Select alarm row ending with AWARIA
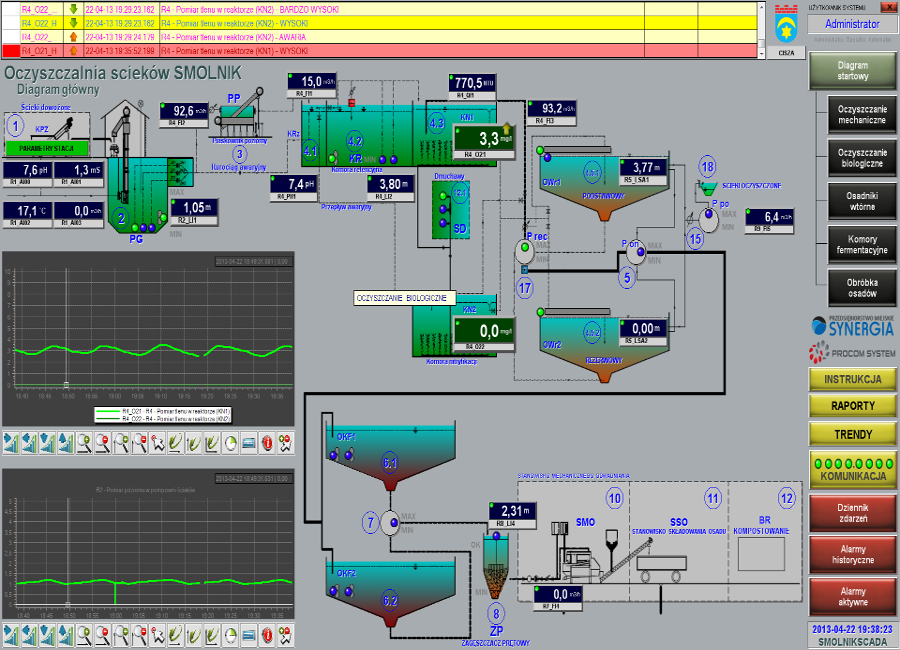900x650 pixels. tap(379, 37)
